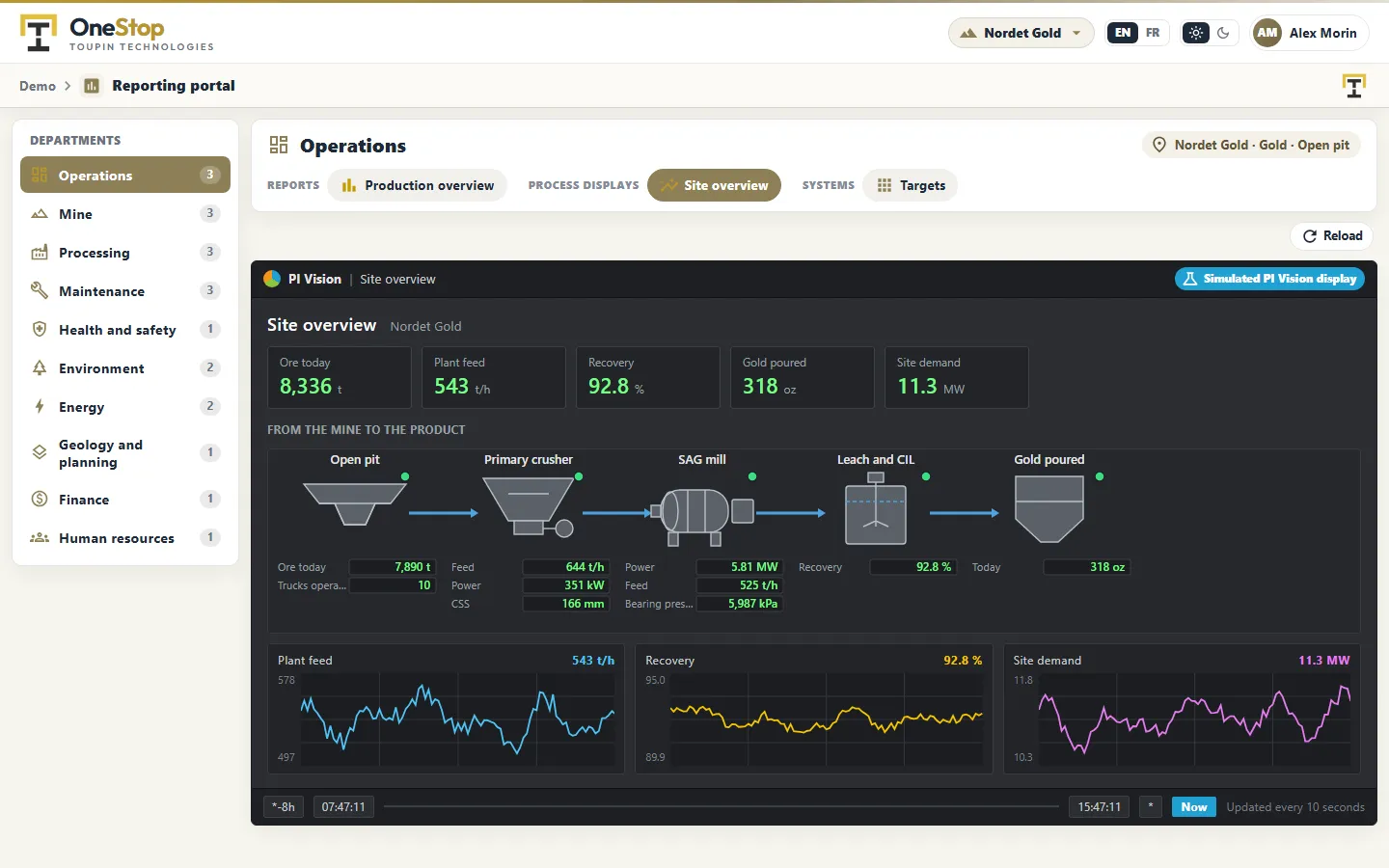The width and height of the screenshot is (1389, 868).
Task: Click the location pin icon beside Nordet Gold
Action: pos(1159,145)
